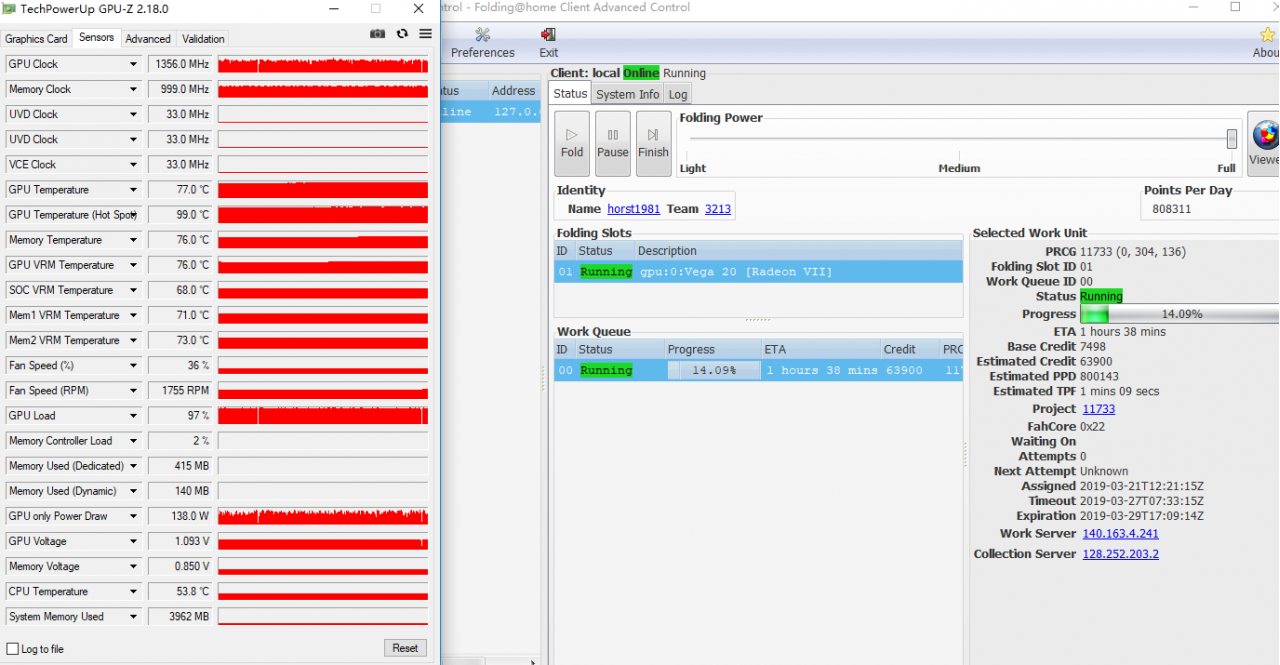This screenshot has width=1280, height=665.
Task: Open the horst1981 name link
Action: (633, 209)
